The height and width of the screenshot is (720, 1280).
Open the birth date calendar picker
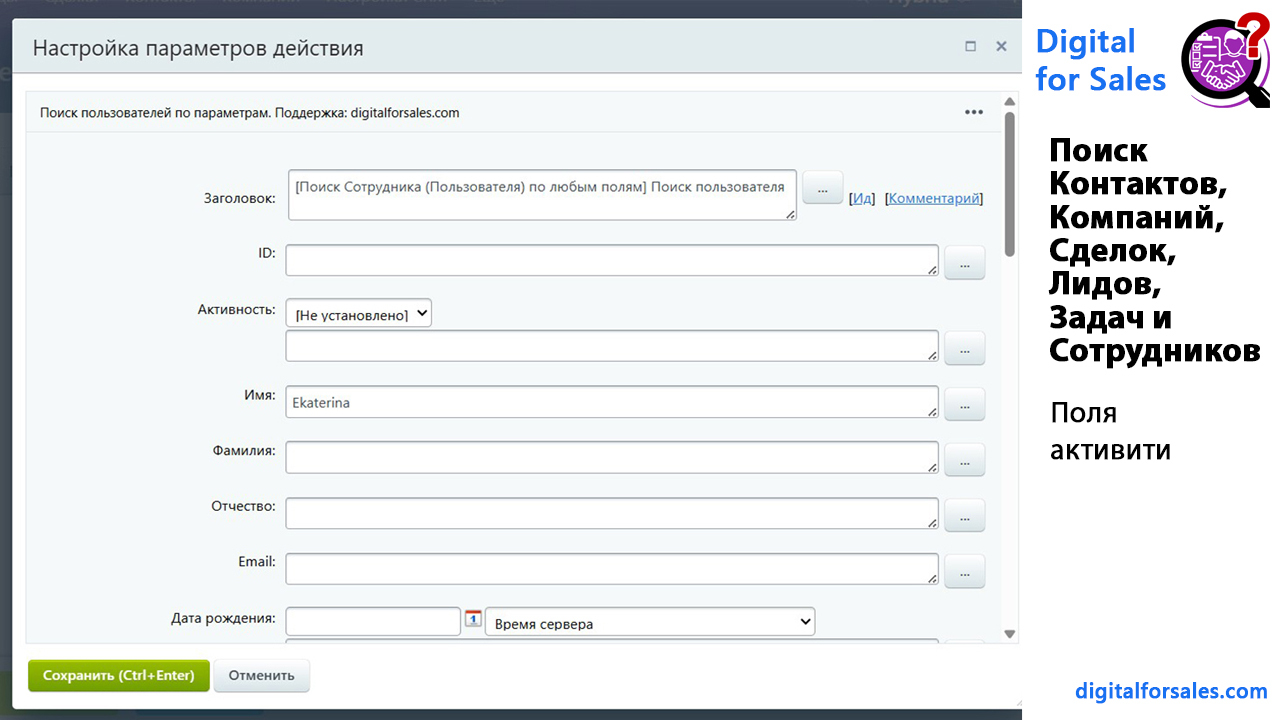pyautogui.click(x=473, y=619)
